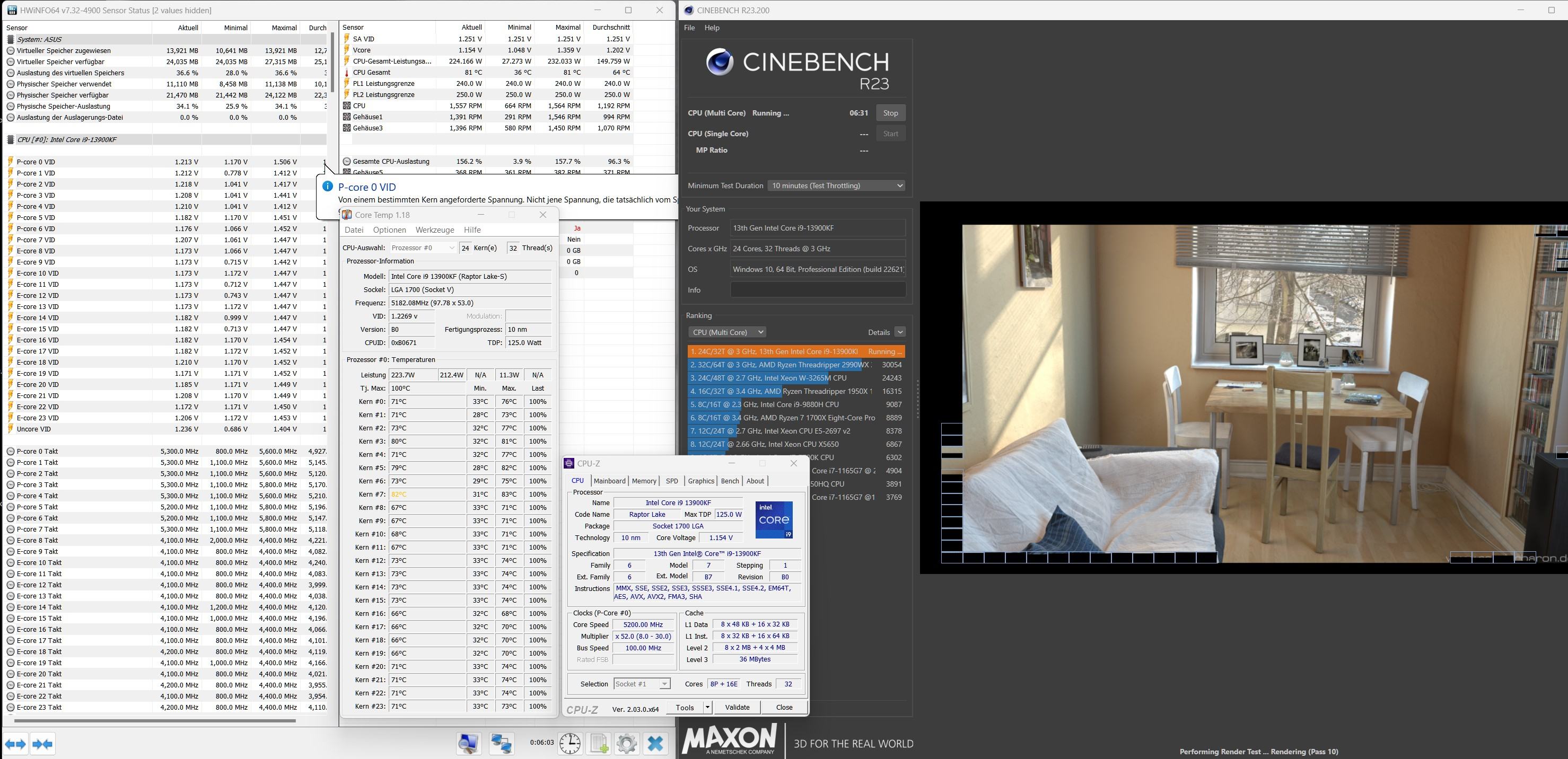Click the Cinebench Info input field
The height and width of the screenshot is (759, 1568).
pos(818,290)
